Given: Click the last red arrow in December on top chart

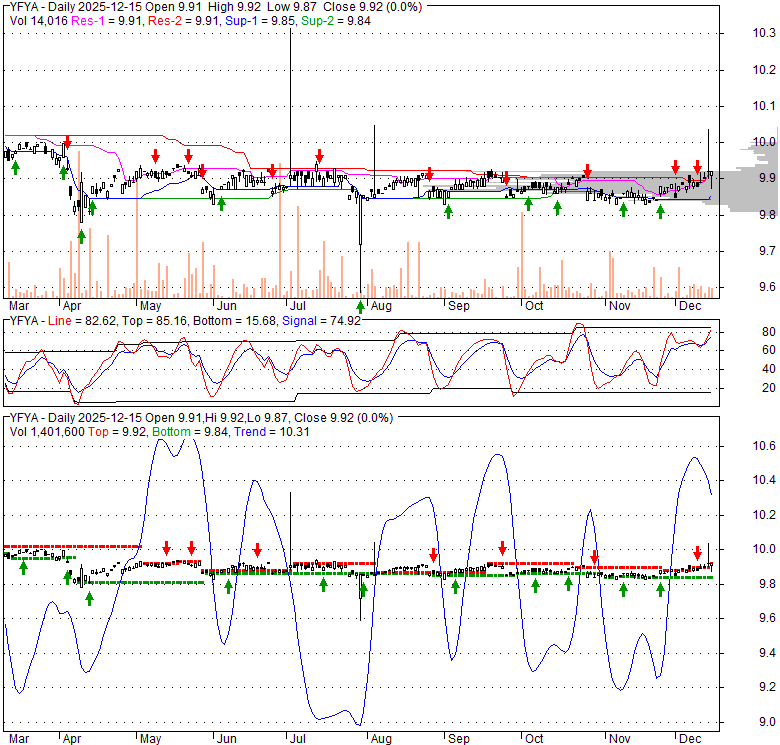Looking at the screenshot, I should tap(697, 167).
